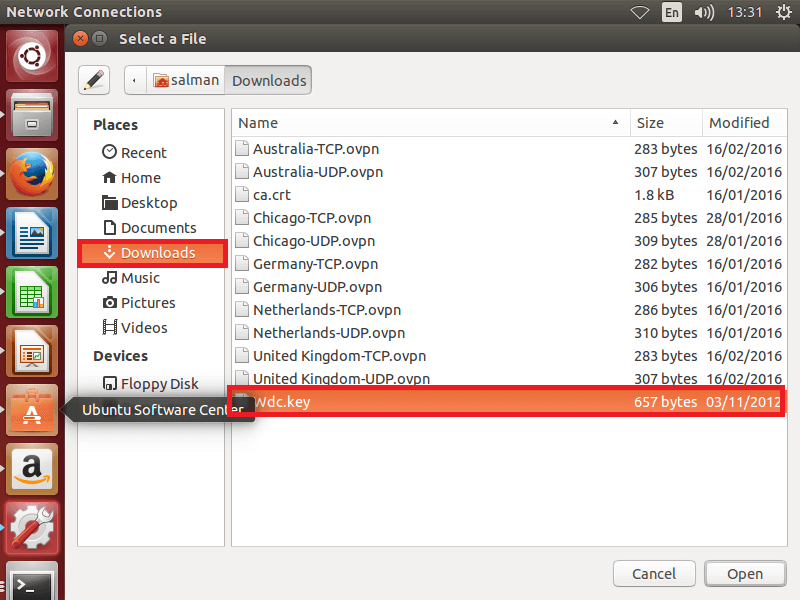Screen dimensions: 800x600
Task: Click the 13:31 clock indicator
Action: [744, 12]
